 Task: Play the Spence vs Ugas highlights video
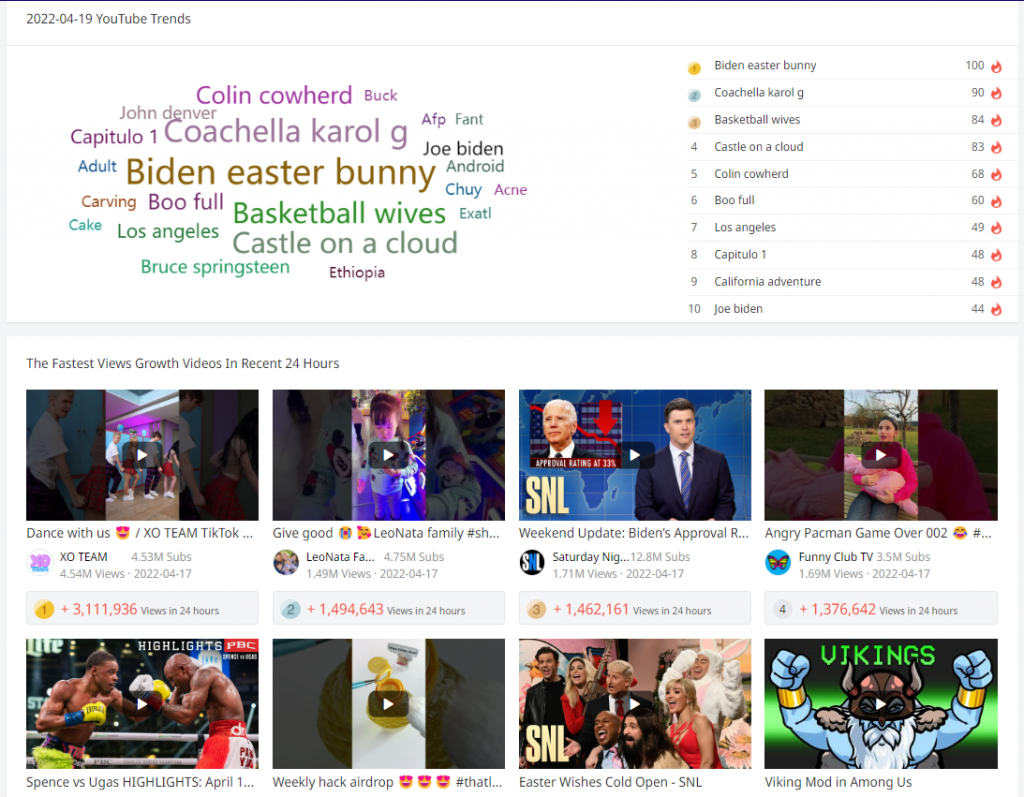coord(142,704)
